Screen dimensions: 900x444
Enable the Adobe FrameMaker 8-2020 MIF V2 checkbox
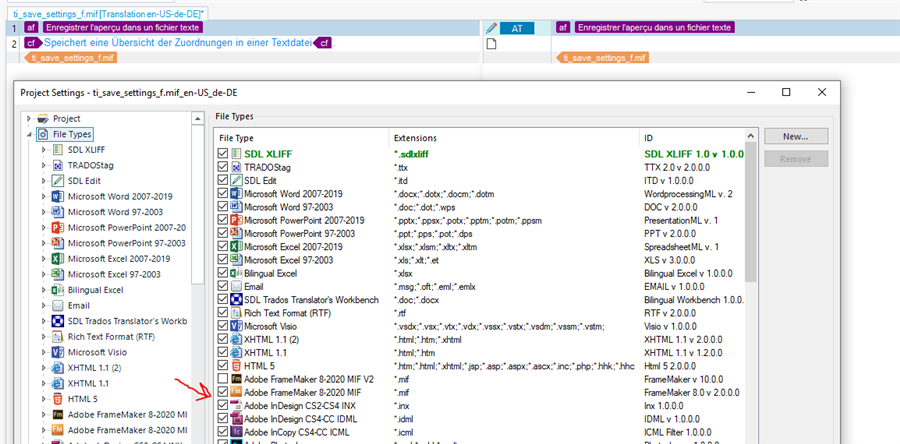click(223, 379)
